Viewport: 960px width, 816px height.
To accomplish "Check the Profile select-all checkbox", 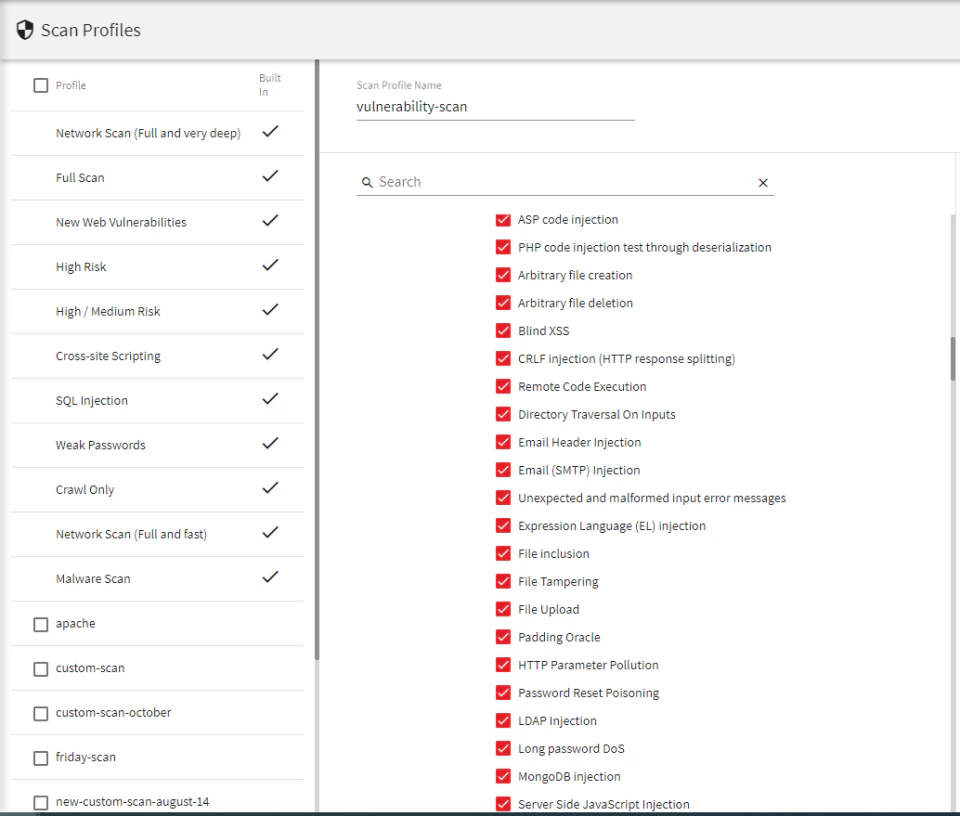I will (x=40, y=85).
